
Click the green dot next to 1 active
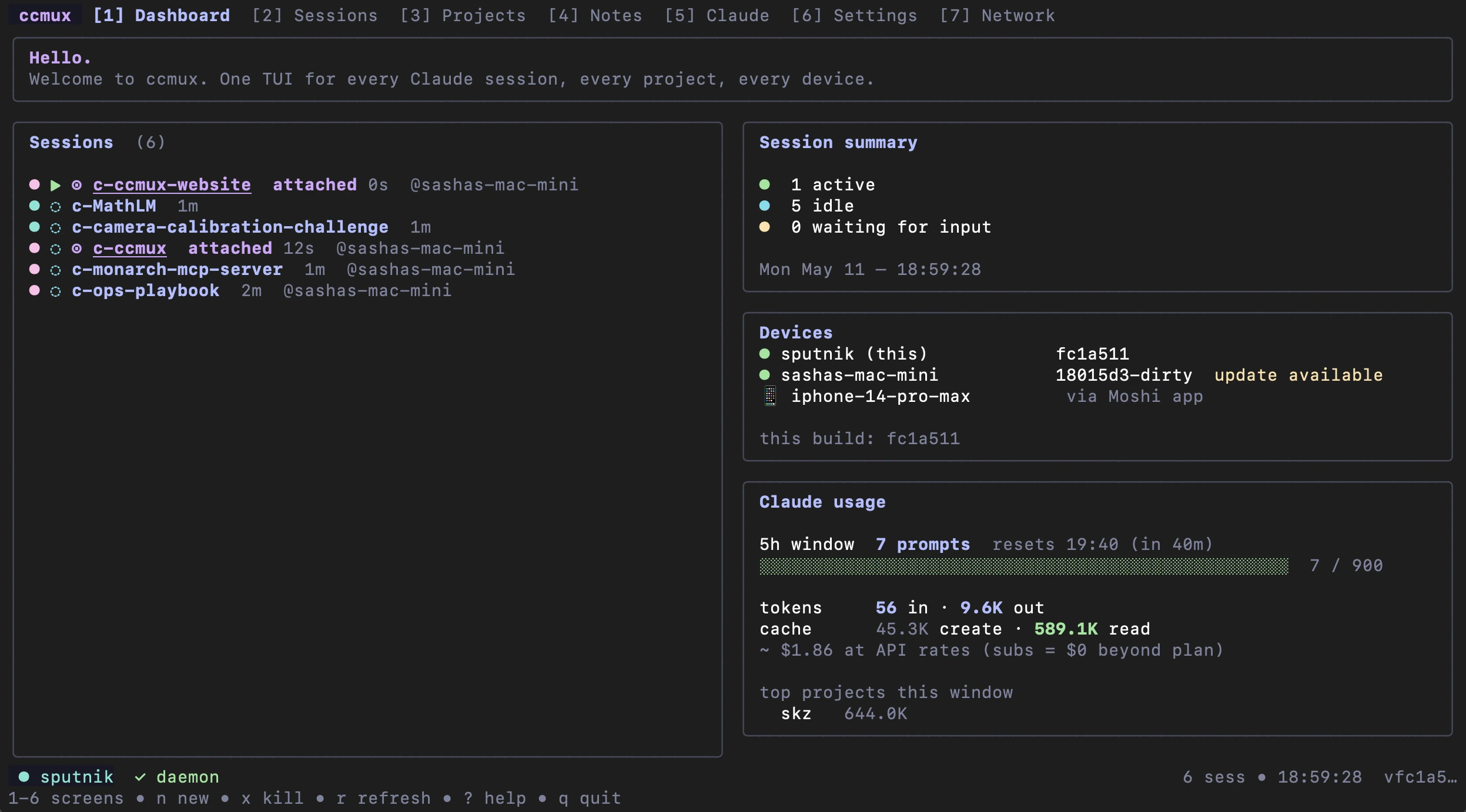tap(765, 184)
